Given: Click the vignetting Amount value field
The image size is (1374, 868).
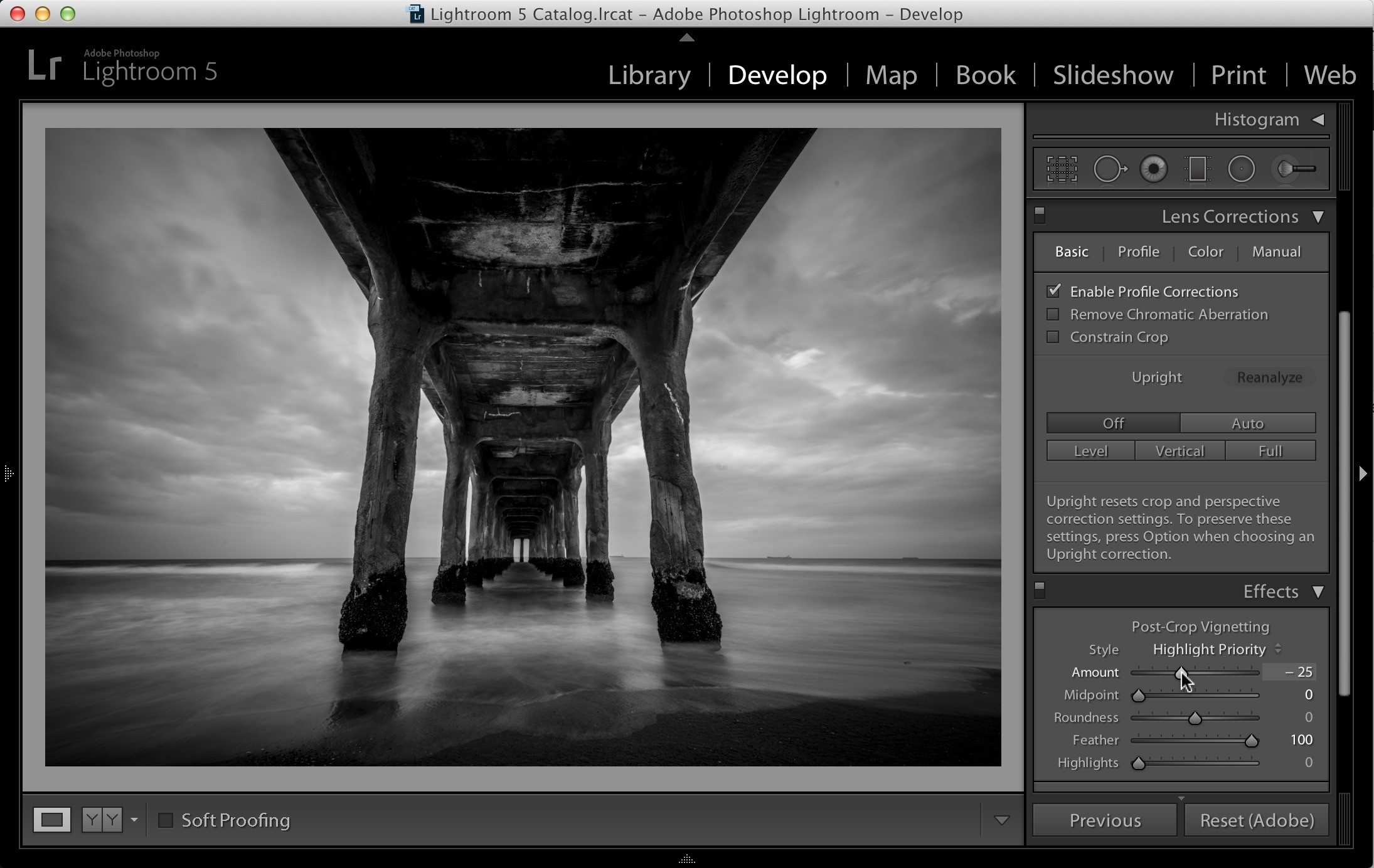Looking at the screenshot, I should [x=1289, y=672].
